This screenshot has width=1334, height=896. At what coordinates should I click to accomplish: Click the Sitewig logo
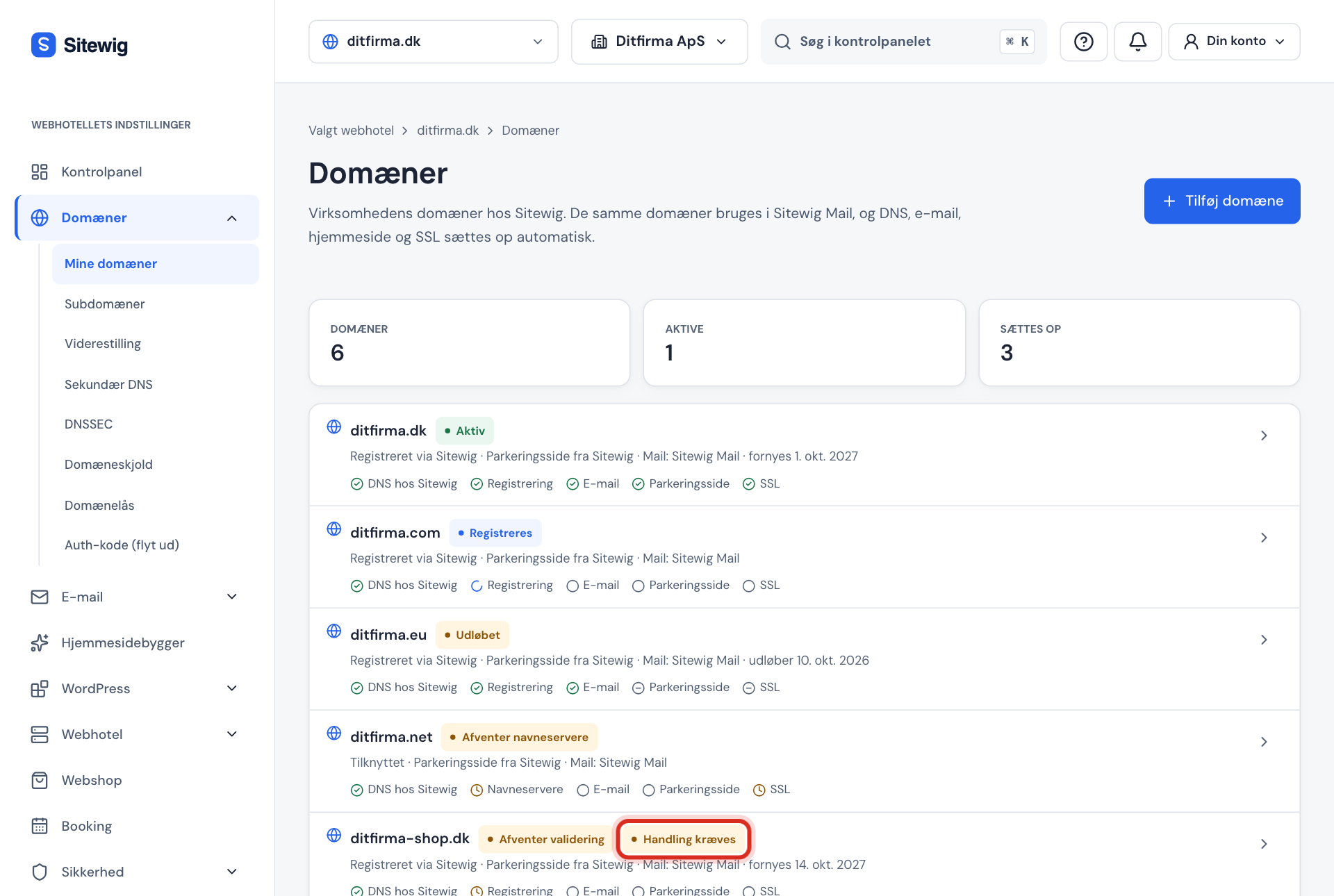tap(80, 45)
